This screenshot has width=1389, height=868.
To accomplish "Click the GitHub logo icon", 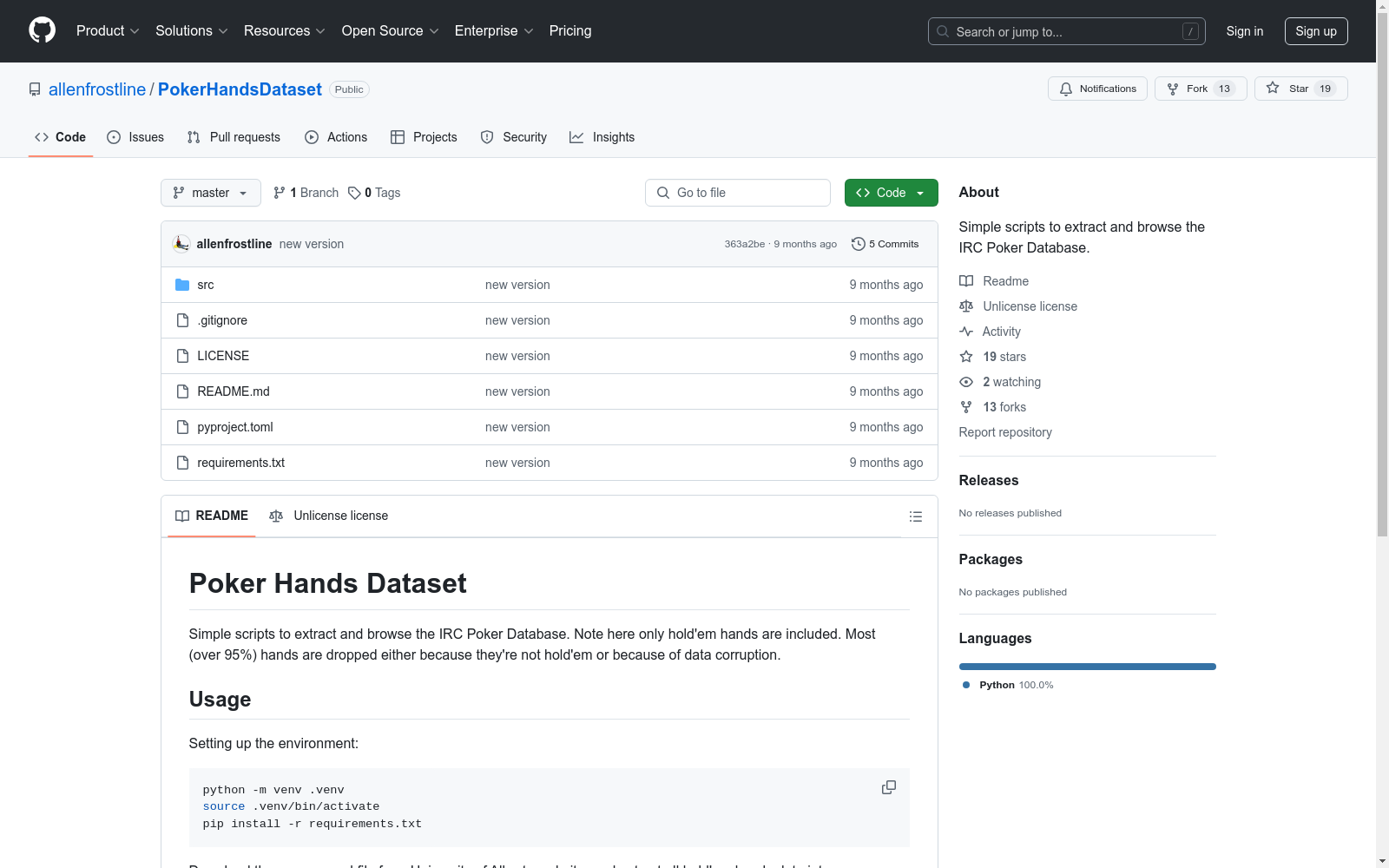I will click(x=42, y=30).
